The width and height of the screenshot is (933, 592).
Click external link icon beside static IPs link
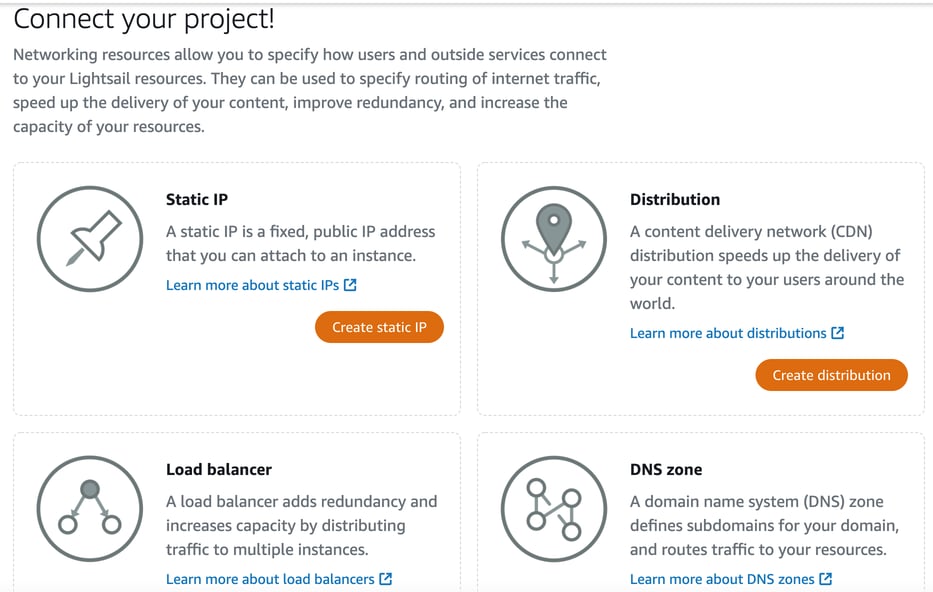click(350, 285)
